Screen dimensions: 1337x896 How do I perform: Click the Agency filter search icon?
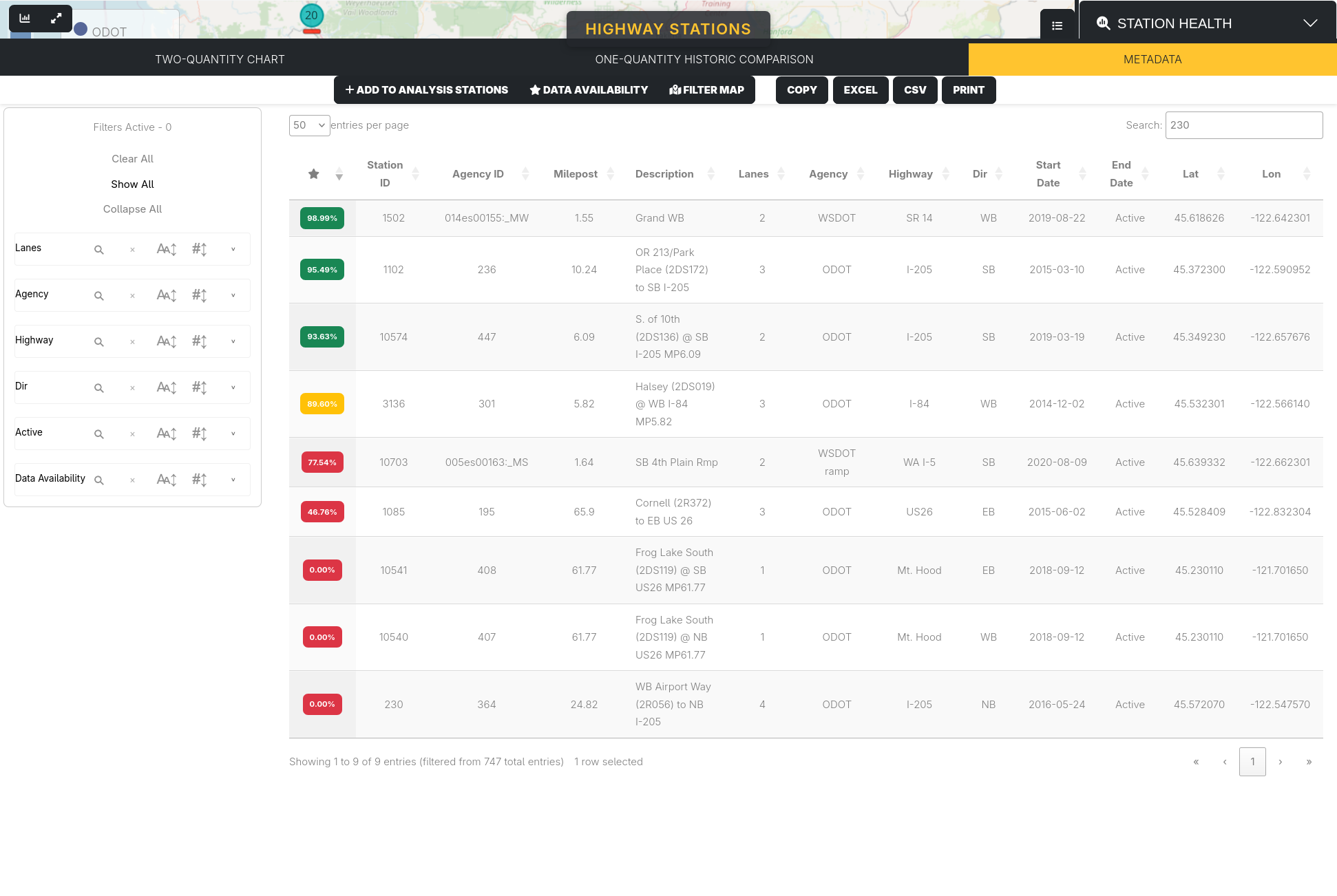[x=99, y=296]
